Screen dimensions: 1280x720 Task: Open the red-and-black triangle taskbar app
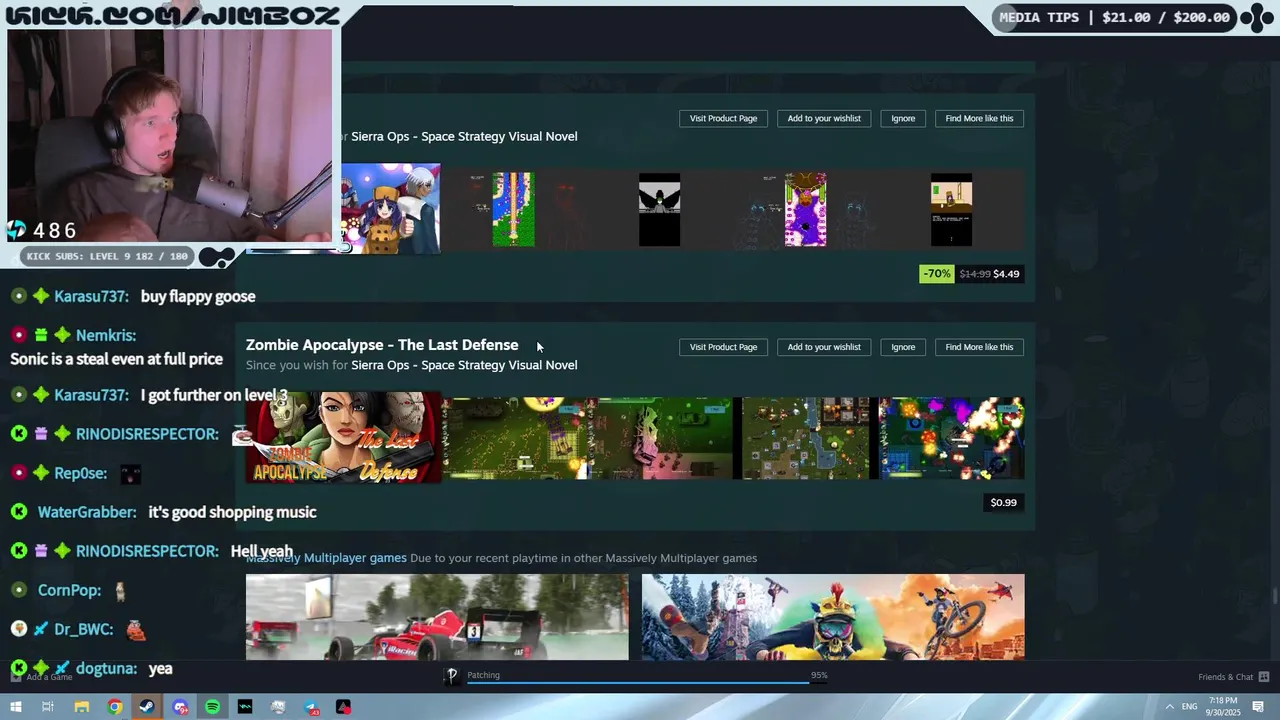(343, 707)
